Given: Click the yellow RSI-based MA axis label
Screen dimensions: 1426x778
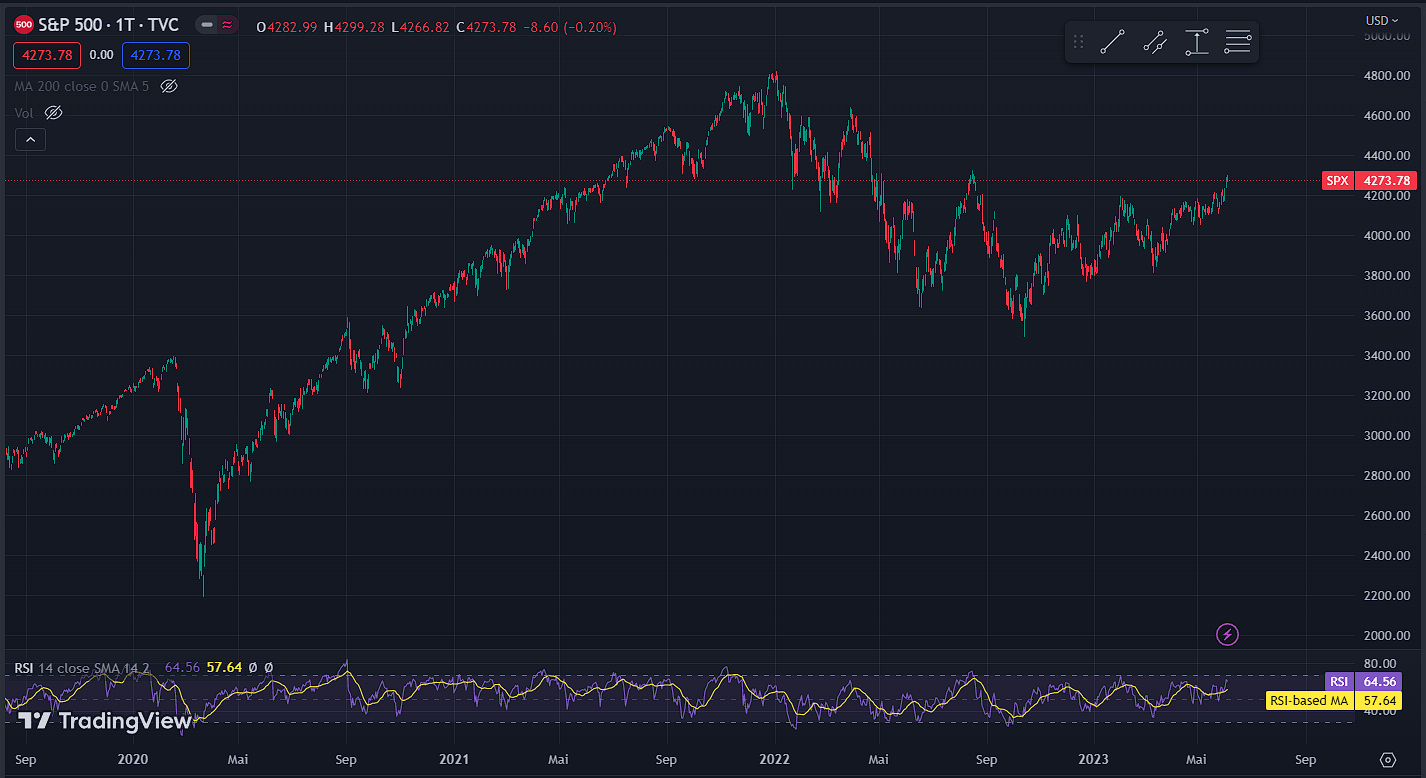Looking at the screenshot, I should (1333, 701).
